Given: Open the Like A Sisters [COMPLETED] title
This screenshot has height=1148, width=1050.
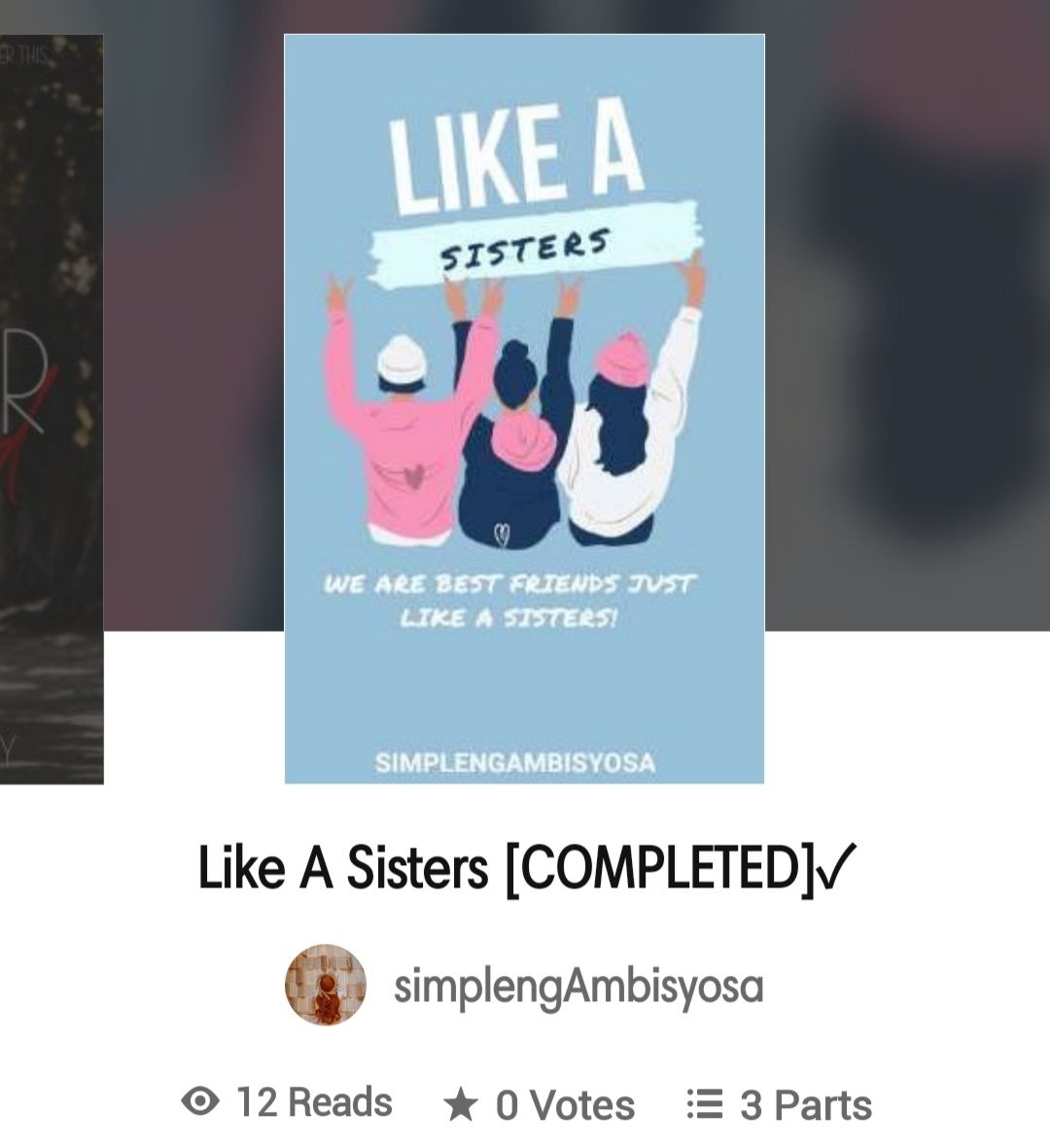Looking at the screenshot, I should tap(527, 868).
